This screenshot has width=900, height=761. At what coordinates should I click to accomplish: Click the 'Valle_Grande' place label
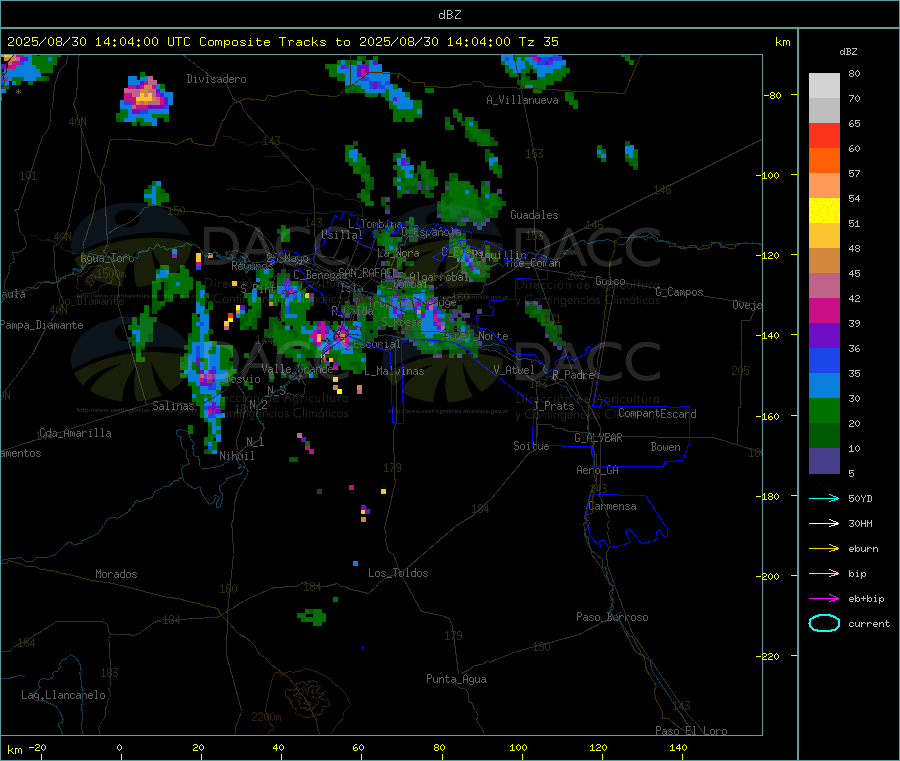tap(297, 369)
